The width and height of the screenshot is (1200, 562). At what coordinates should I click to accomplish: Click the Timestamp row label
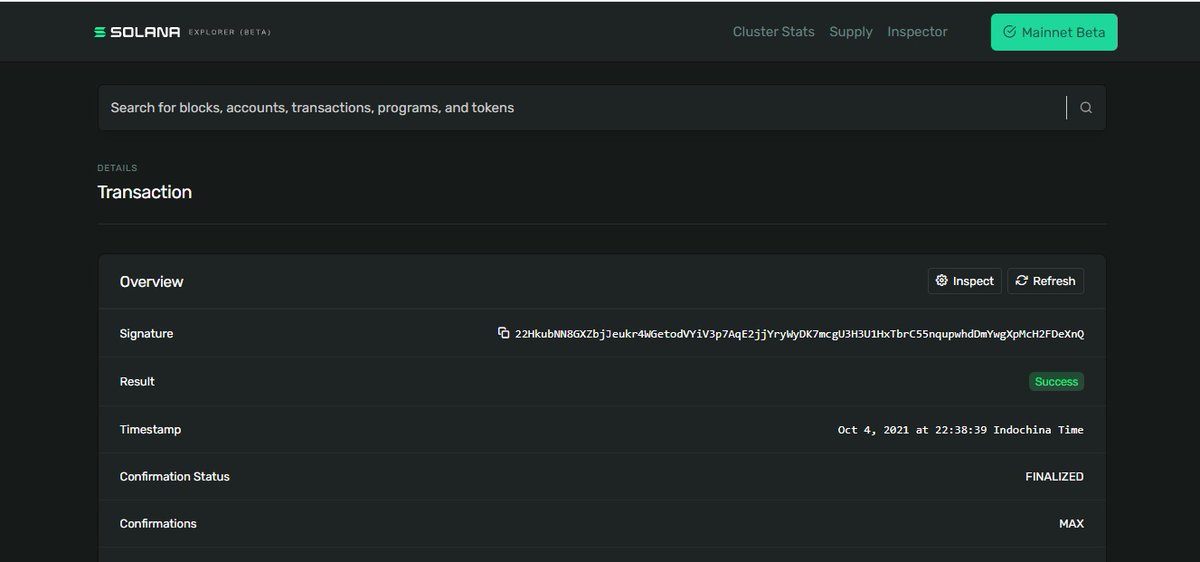coord(150,430)
